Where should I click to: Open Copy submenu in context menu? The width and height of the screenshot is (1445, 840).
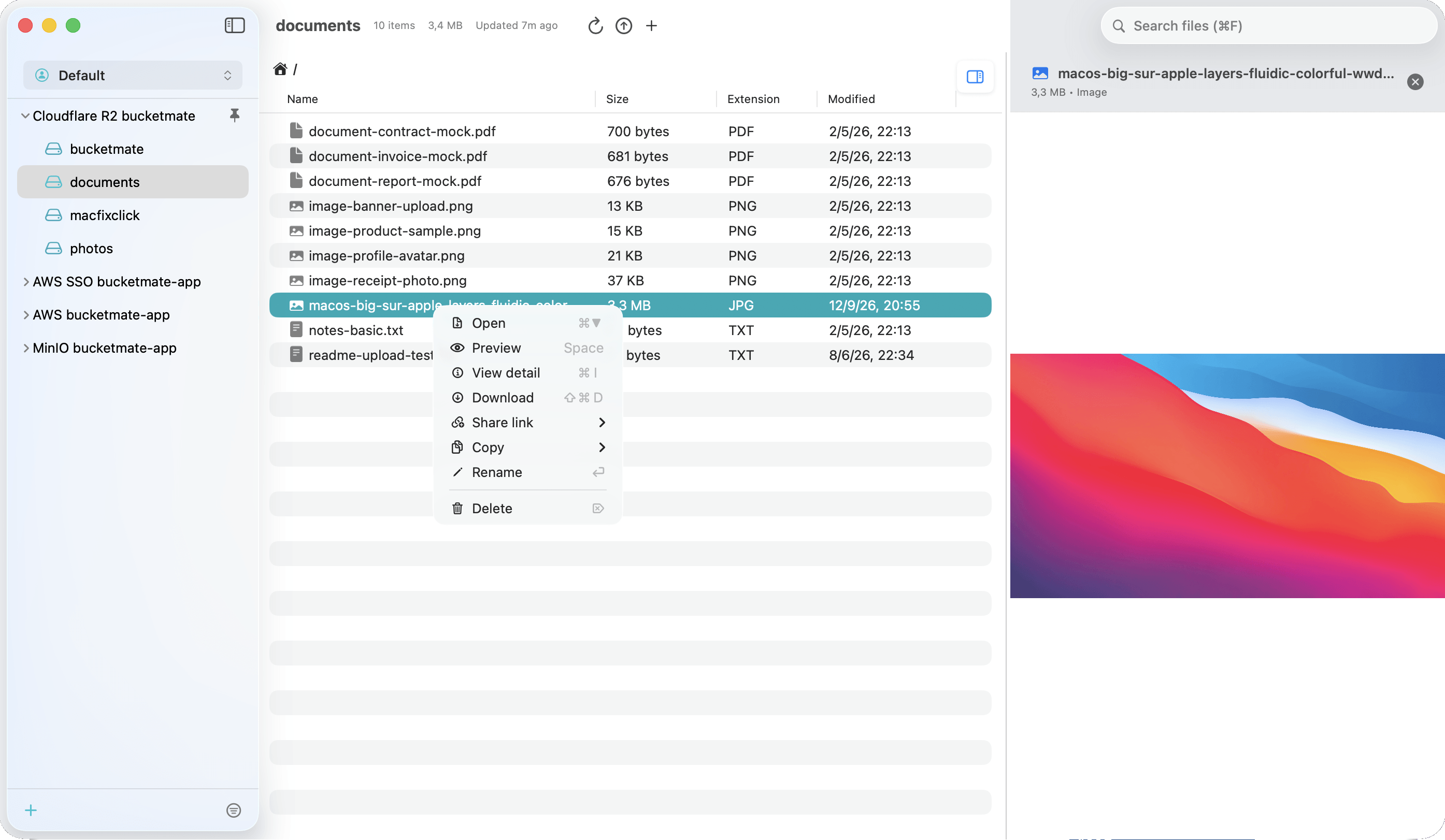click(528, 447)
